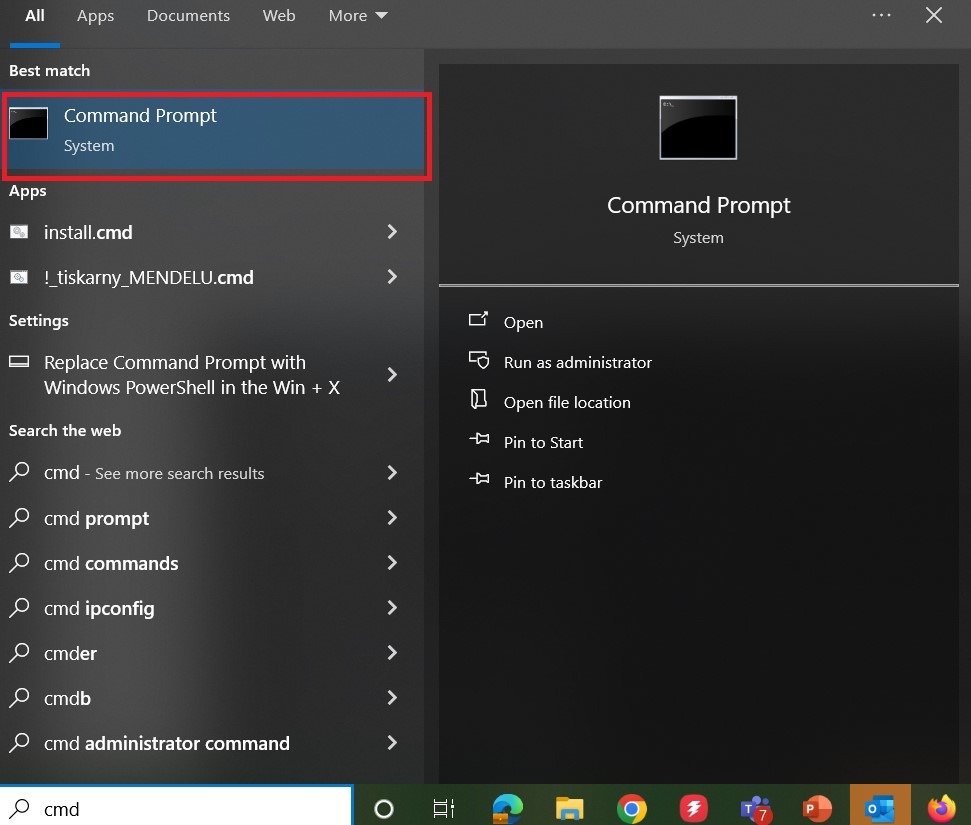Expand the install.cmd result arrow
The image size is (971, 825).
[392, 232]
